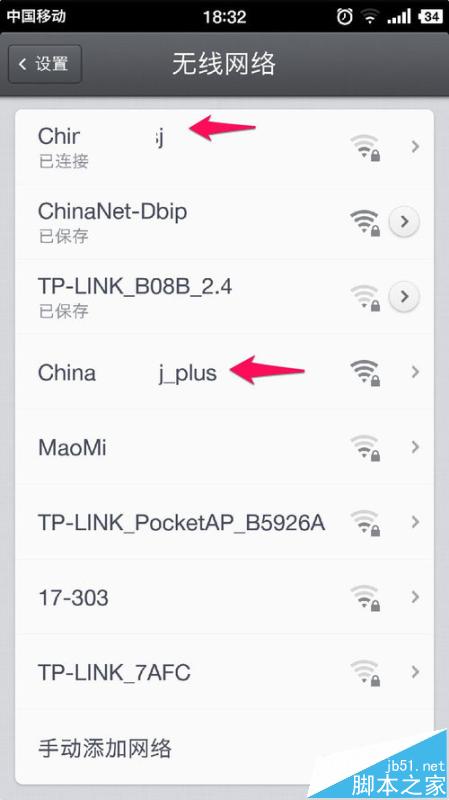Screen dimensions: 449x800
Task: Choose the TP-LINK_PocketAP_B5926A network
Action: [x=224, y=522]
